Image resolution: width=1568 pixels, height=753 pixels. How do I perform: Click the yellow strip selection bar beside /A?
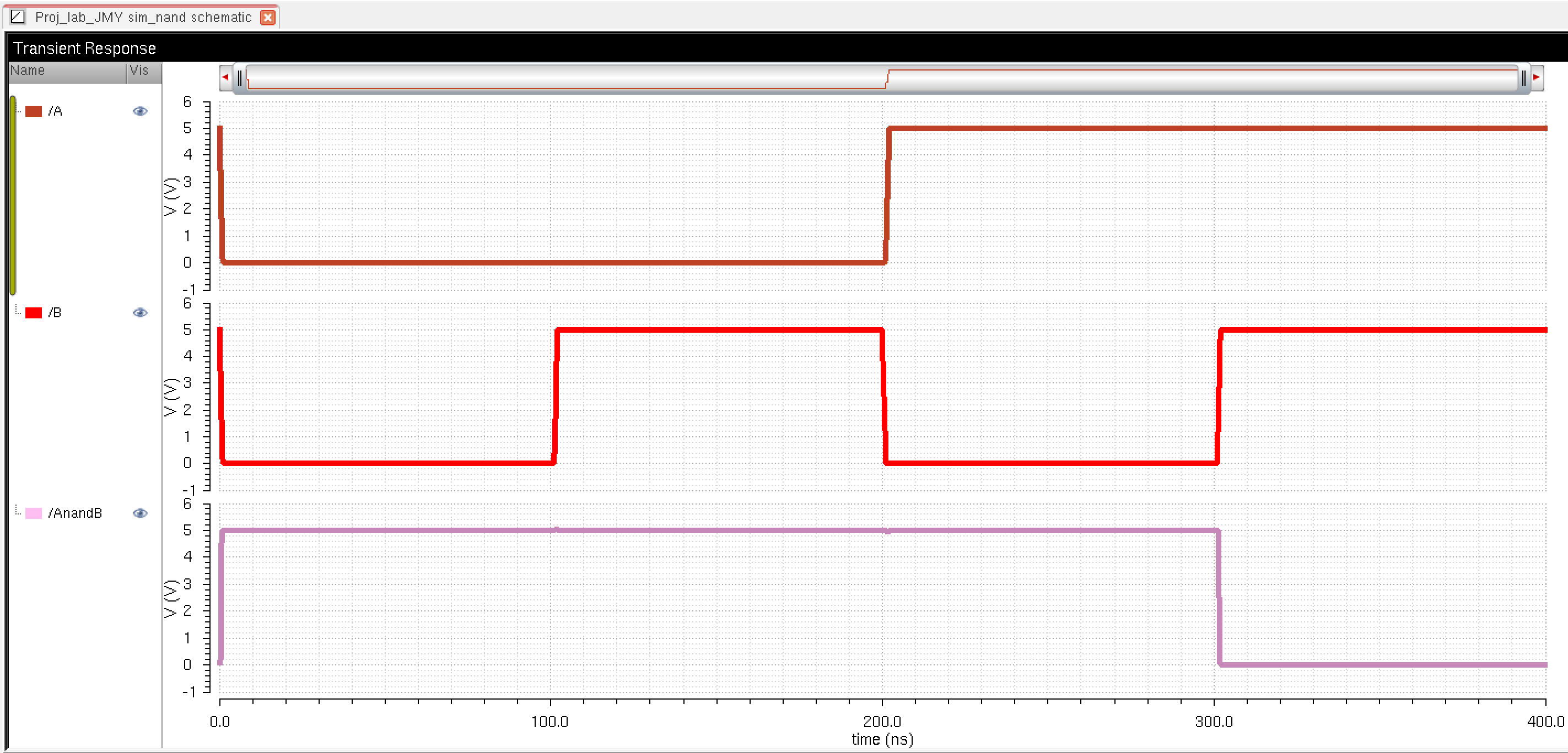pyautogui.click(x=13, y=194)
